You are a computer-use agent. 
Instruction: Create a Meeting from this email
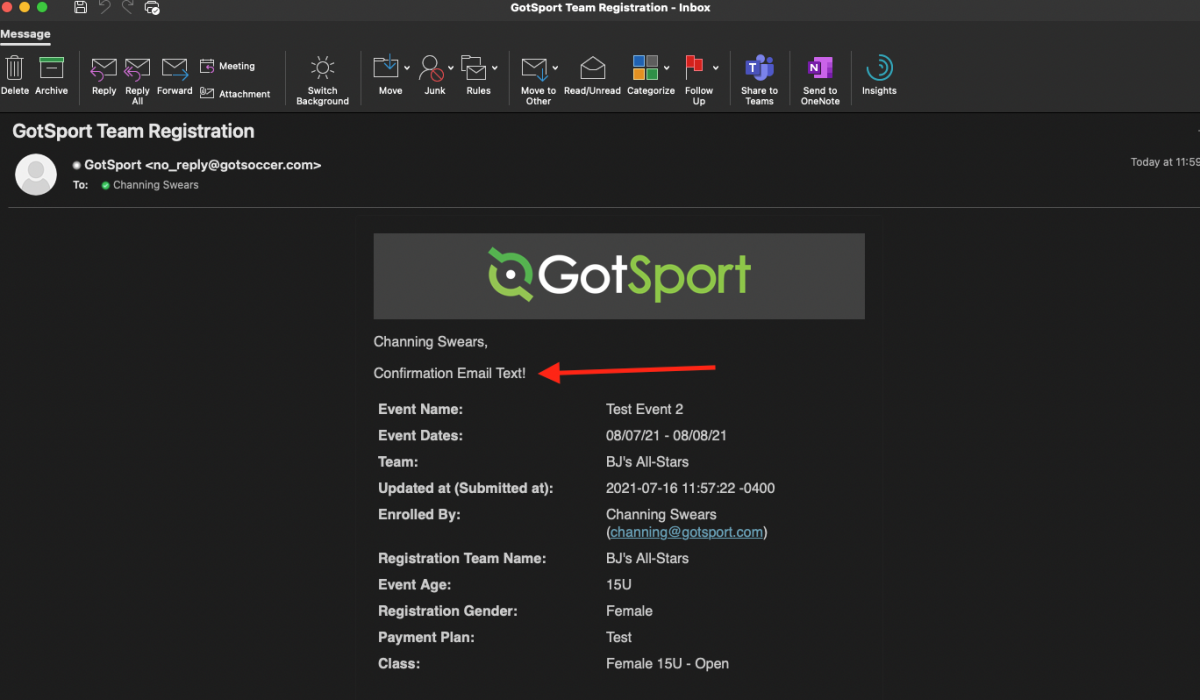pyautogui.click(x=228, y=65)
